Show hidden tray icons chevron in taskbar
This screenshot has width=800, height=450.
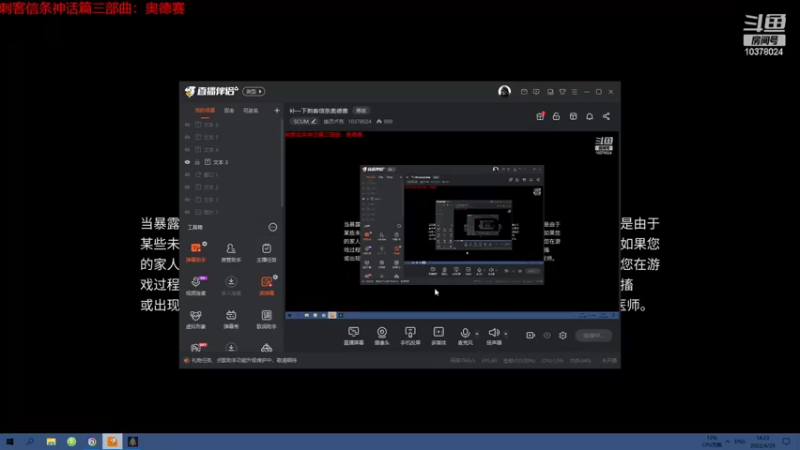(x=728, y=441)
